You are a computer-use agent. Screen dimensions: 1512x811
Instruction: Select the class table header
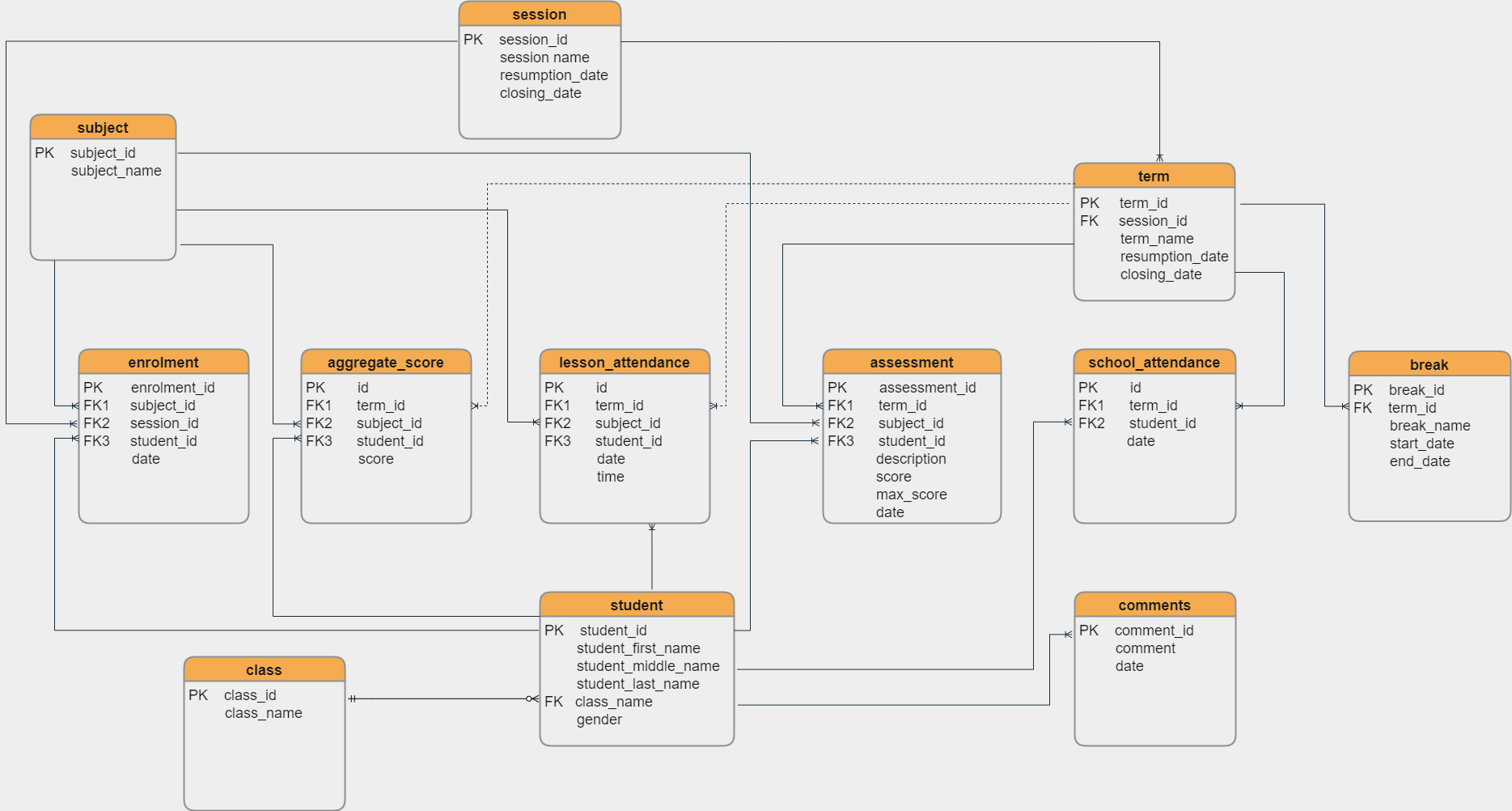click(x=264, y=670)
